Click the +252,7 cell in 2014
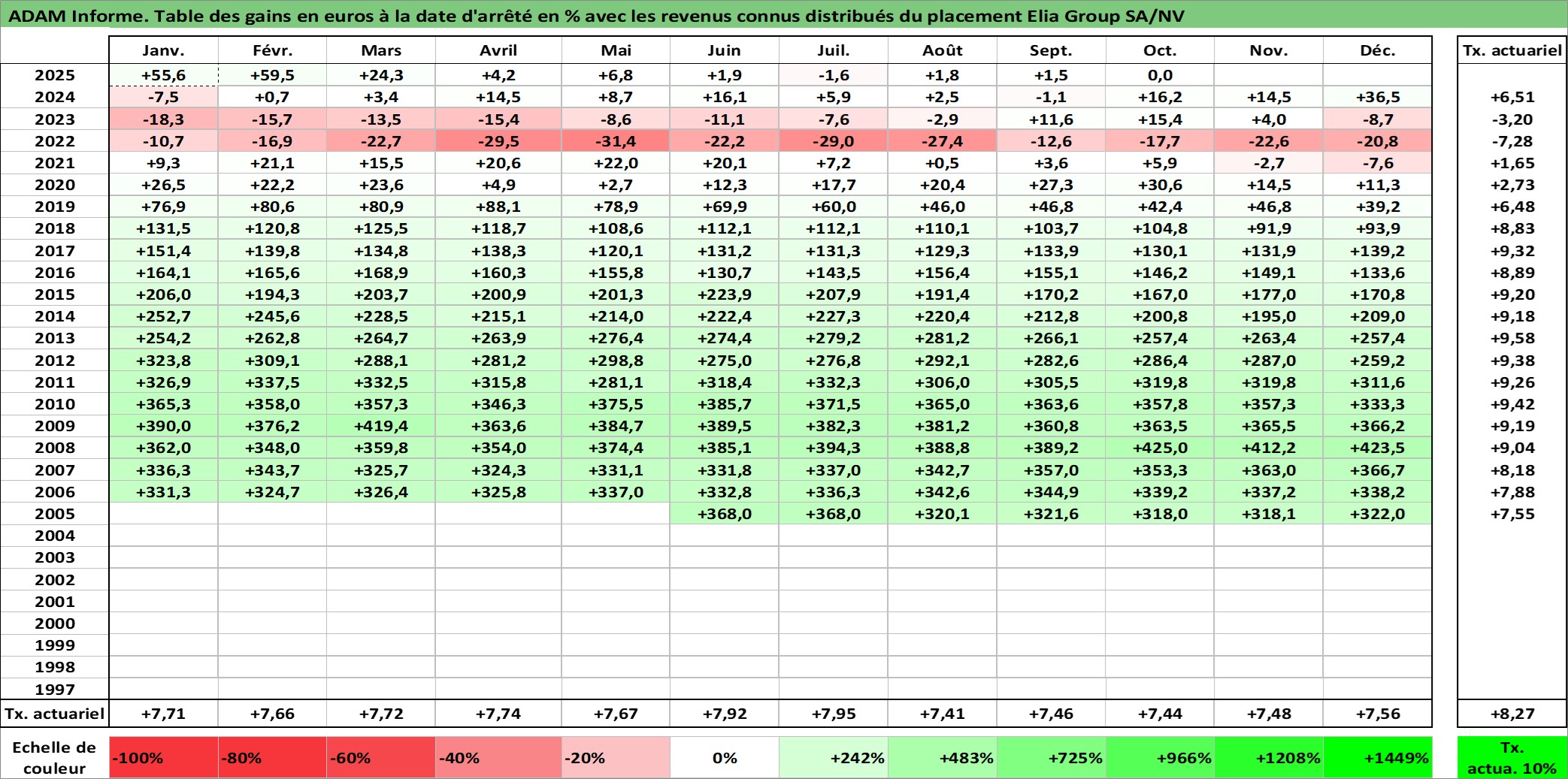1568x779 pixels. tap(164, 316)
